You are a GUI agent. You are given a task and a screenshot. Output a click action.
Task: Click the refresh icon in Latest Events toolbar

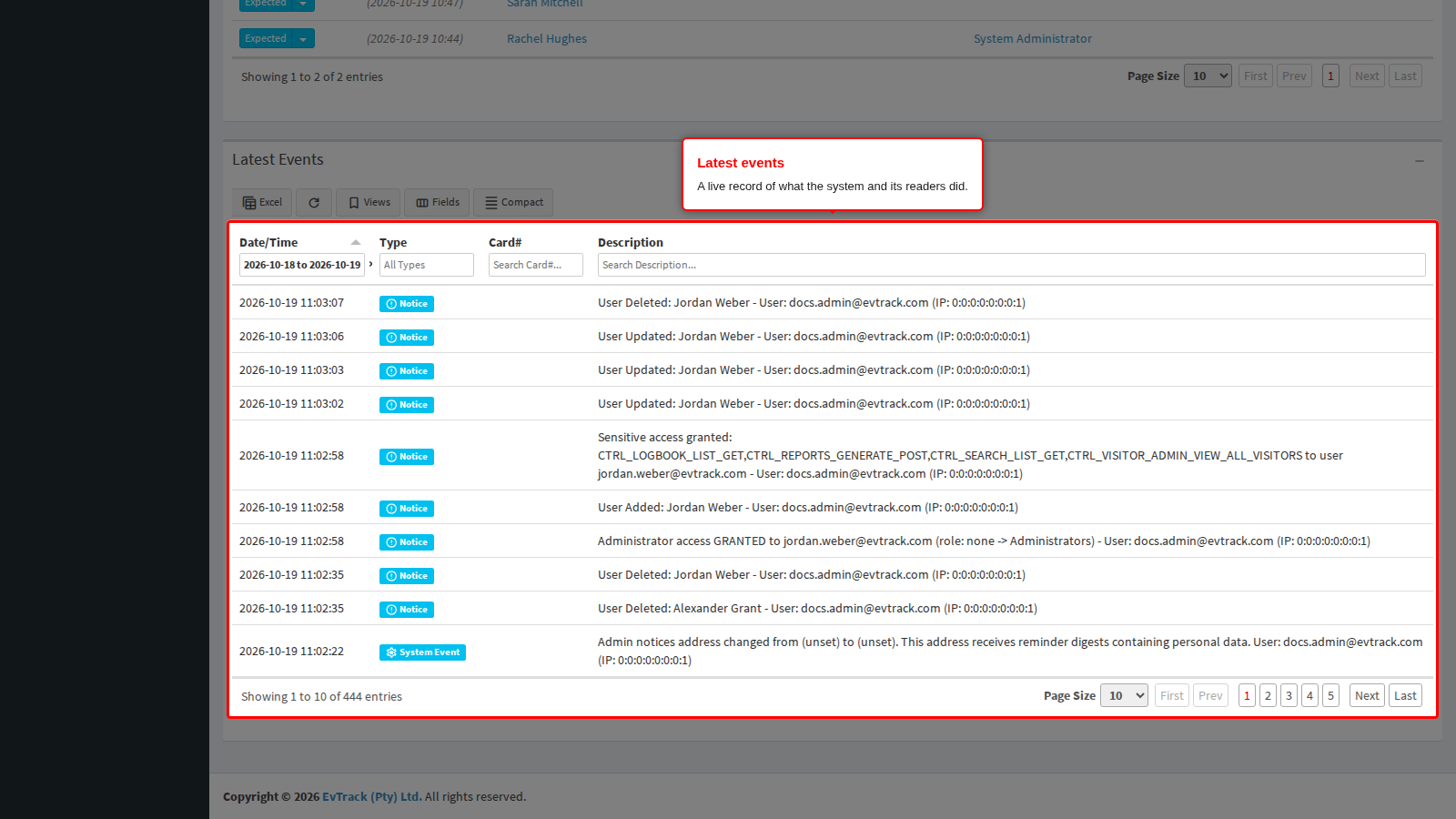[314, 202]
